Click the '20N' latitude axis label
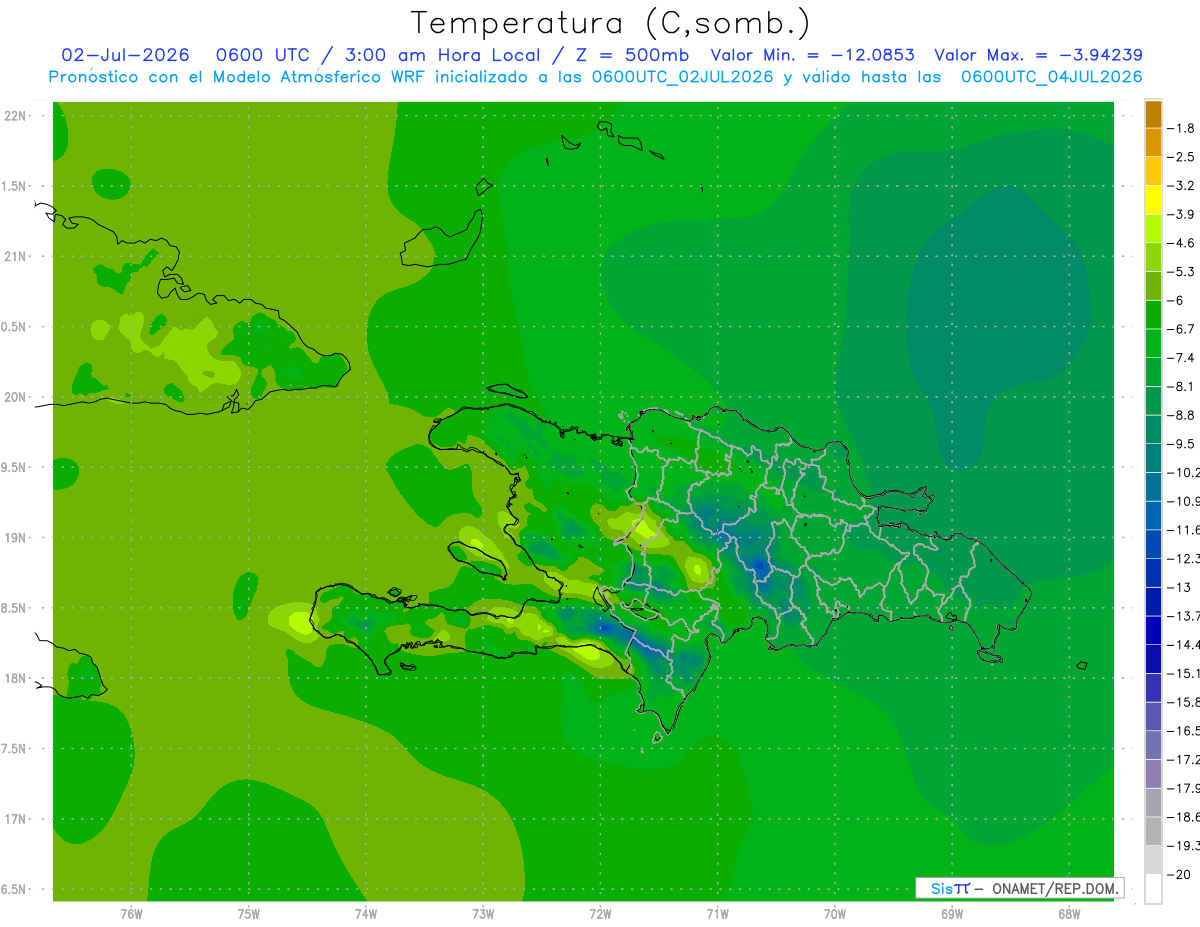The height and width of the screenshot is (927, 1200). 16,397
